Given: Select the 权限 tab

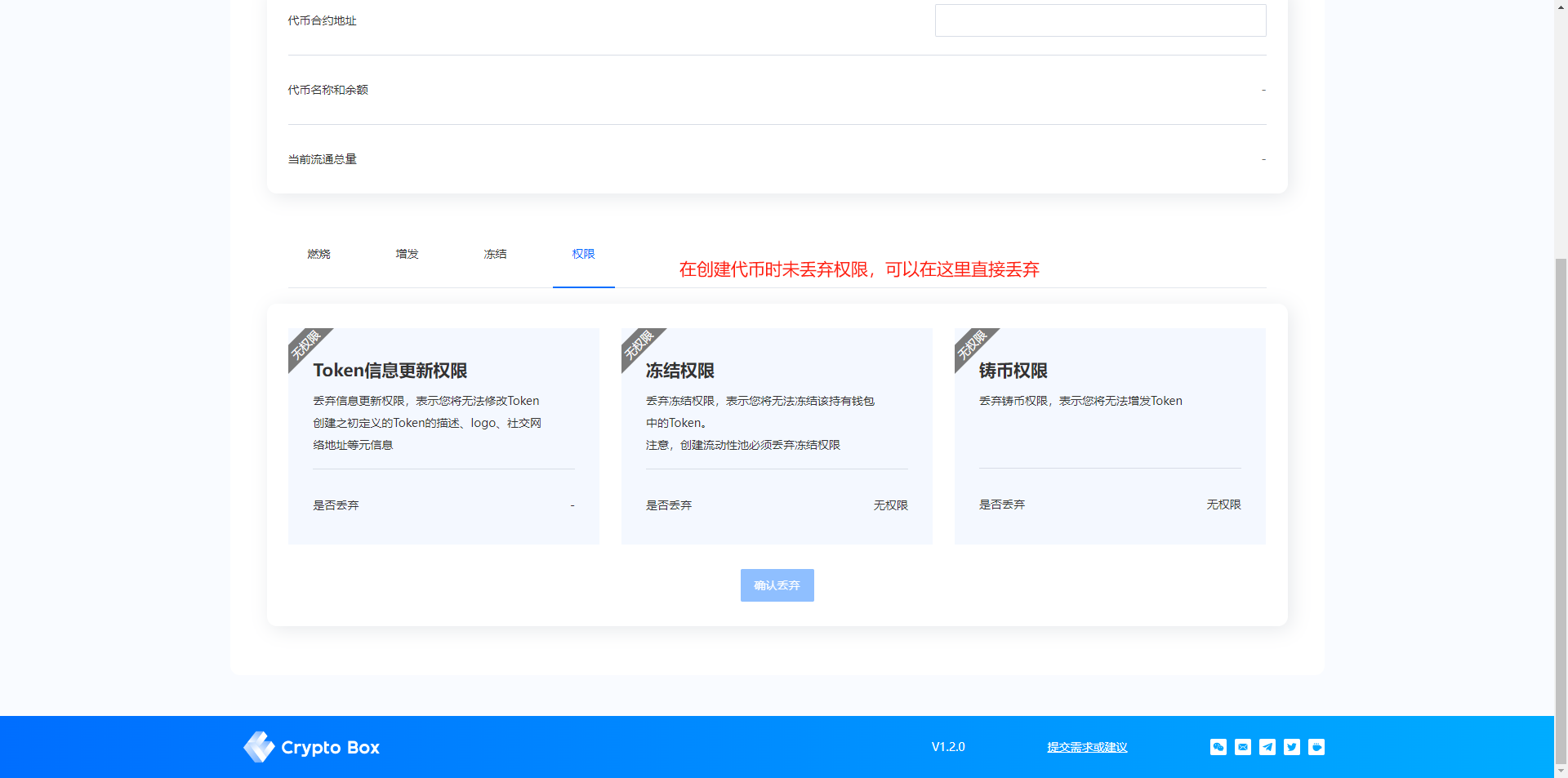Looking at the screenshot, I should [583, 254].
